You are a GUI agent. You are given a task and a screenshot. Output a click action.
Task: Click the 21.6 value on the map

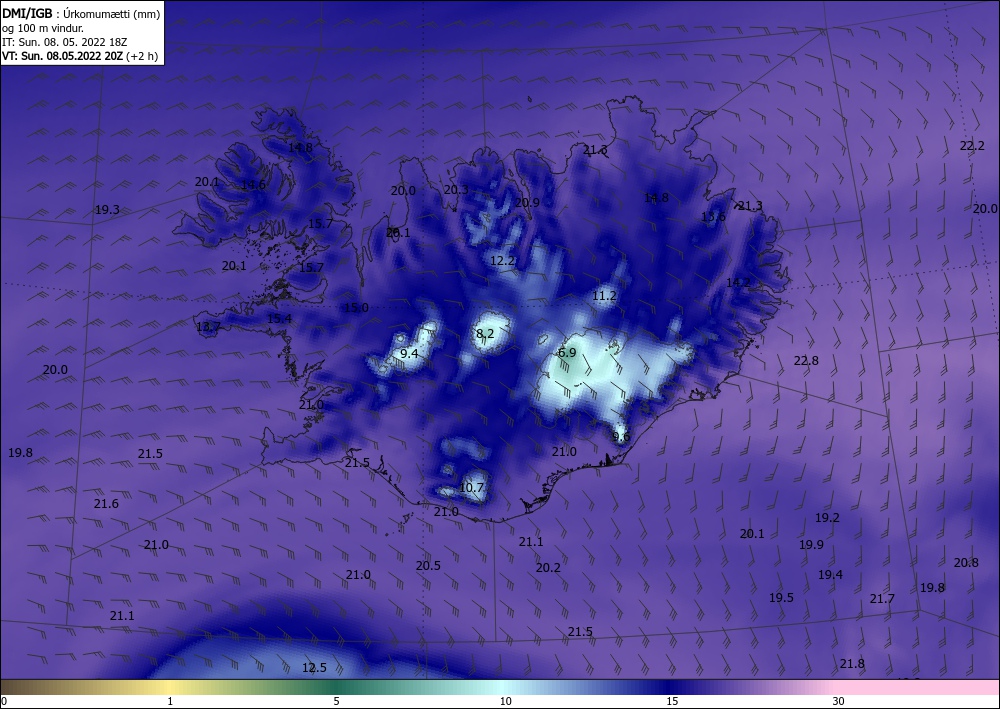pos(106,503)
